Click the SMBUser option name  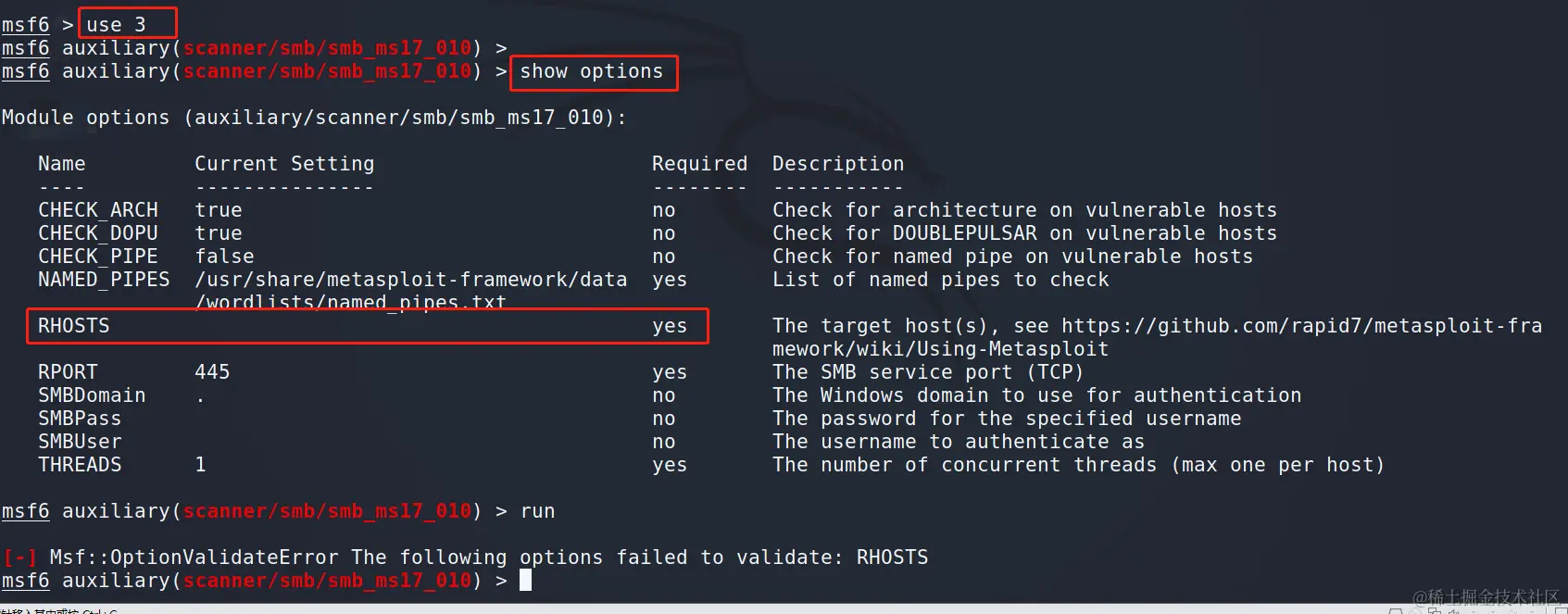80,442
